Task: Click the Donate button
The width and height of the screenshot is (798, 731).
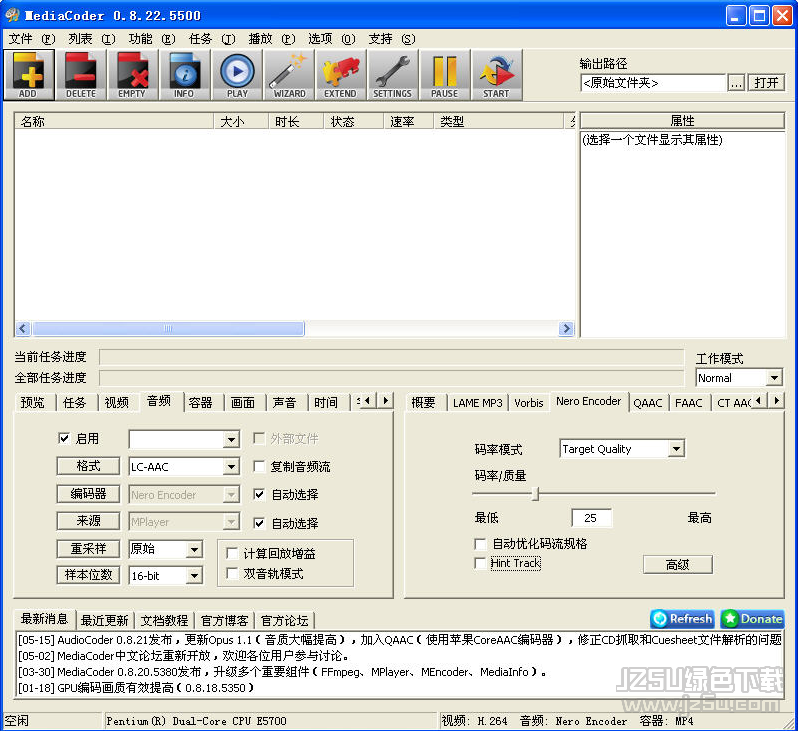Action: point(752,619)
